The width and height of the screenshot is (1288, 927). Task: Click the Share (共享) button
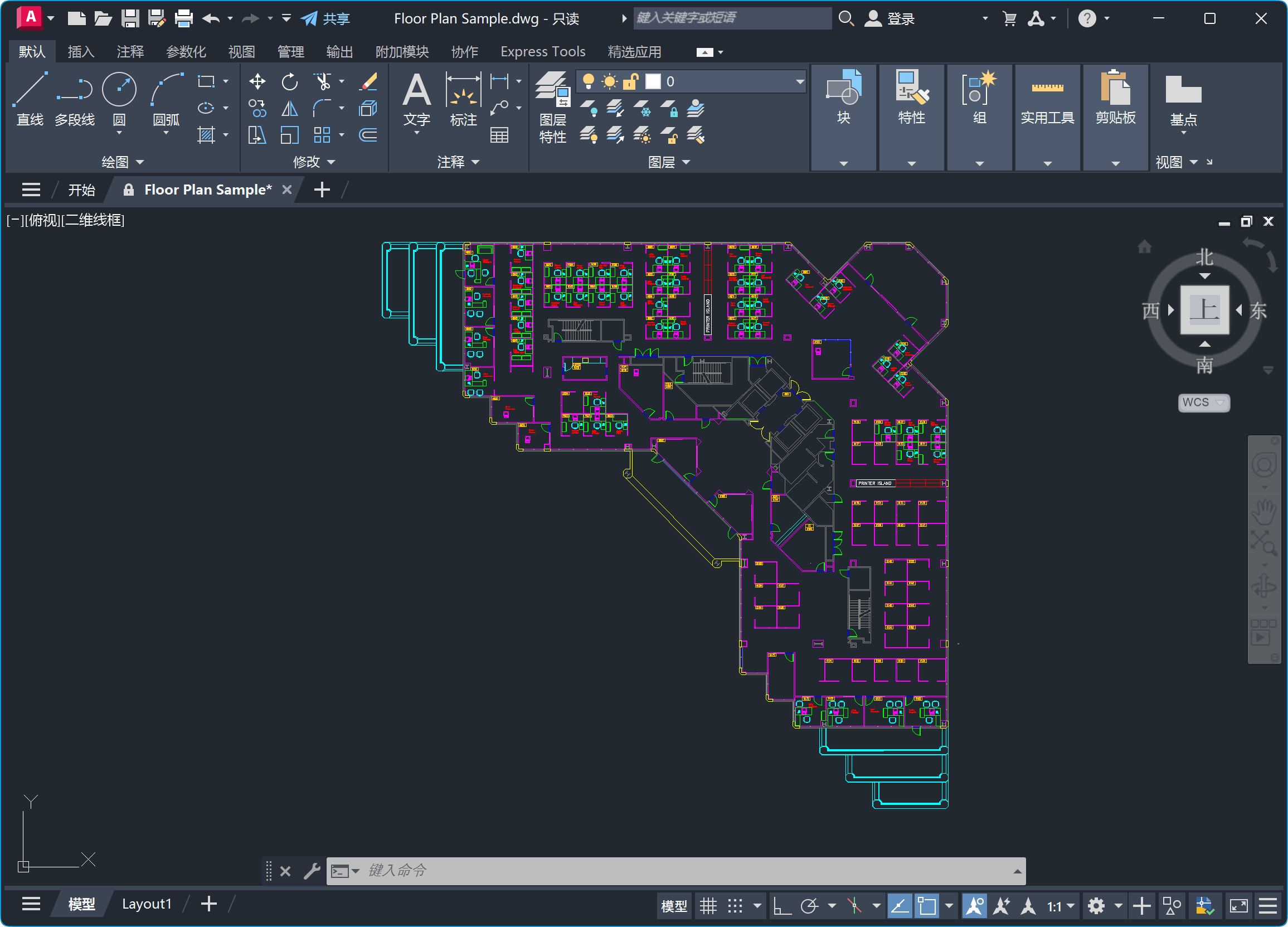tap(325, 18)
